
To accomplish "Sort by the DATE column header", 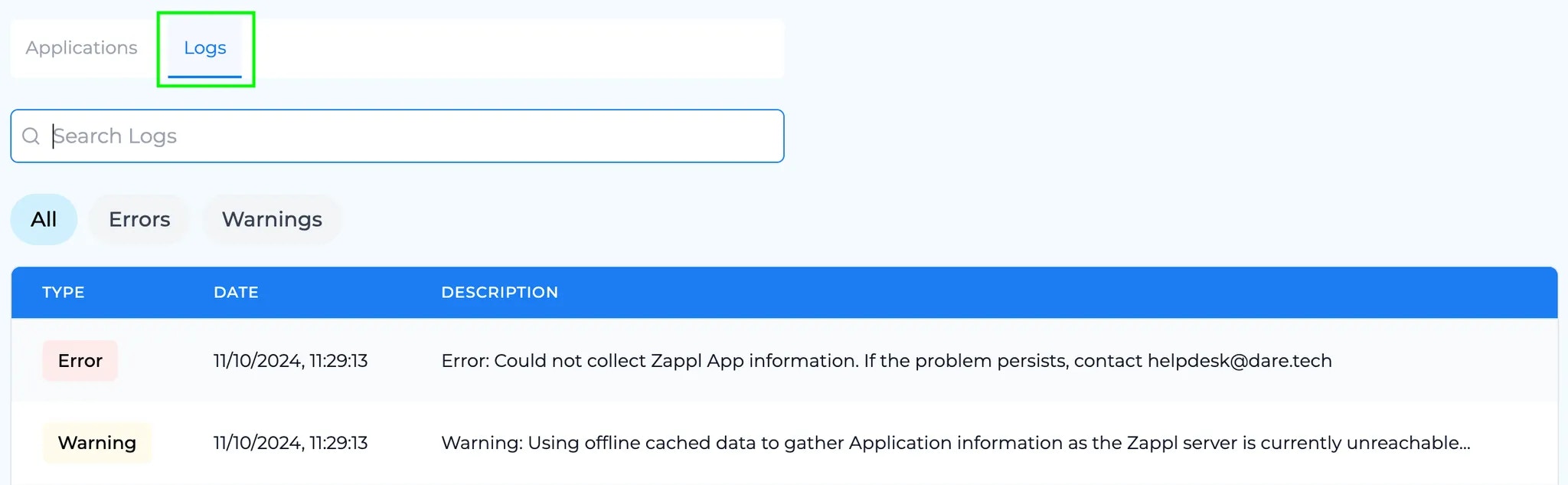I will (x=236, y=292).
